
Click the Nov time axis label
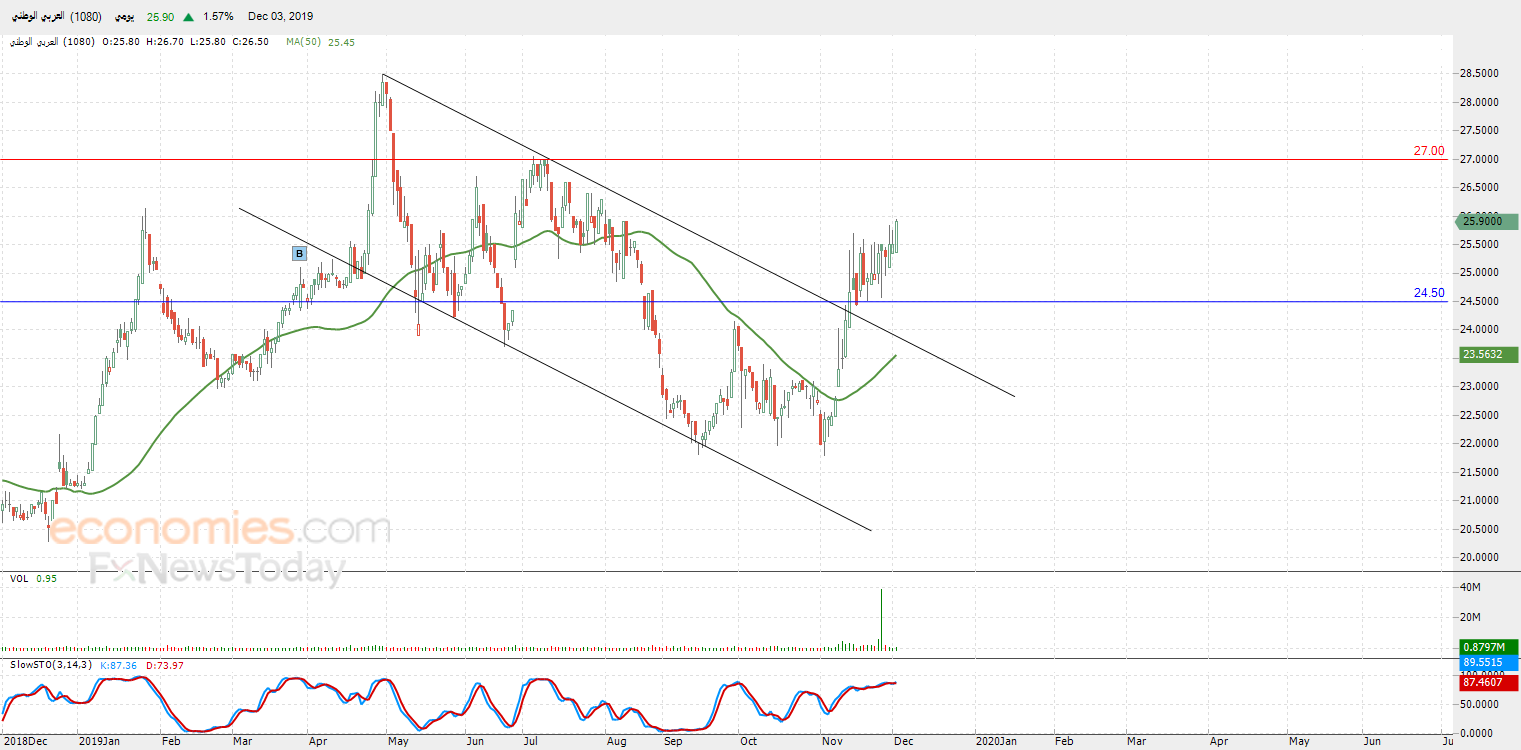(832, 742)
